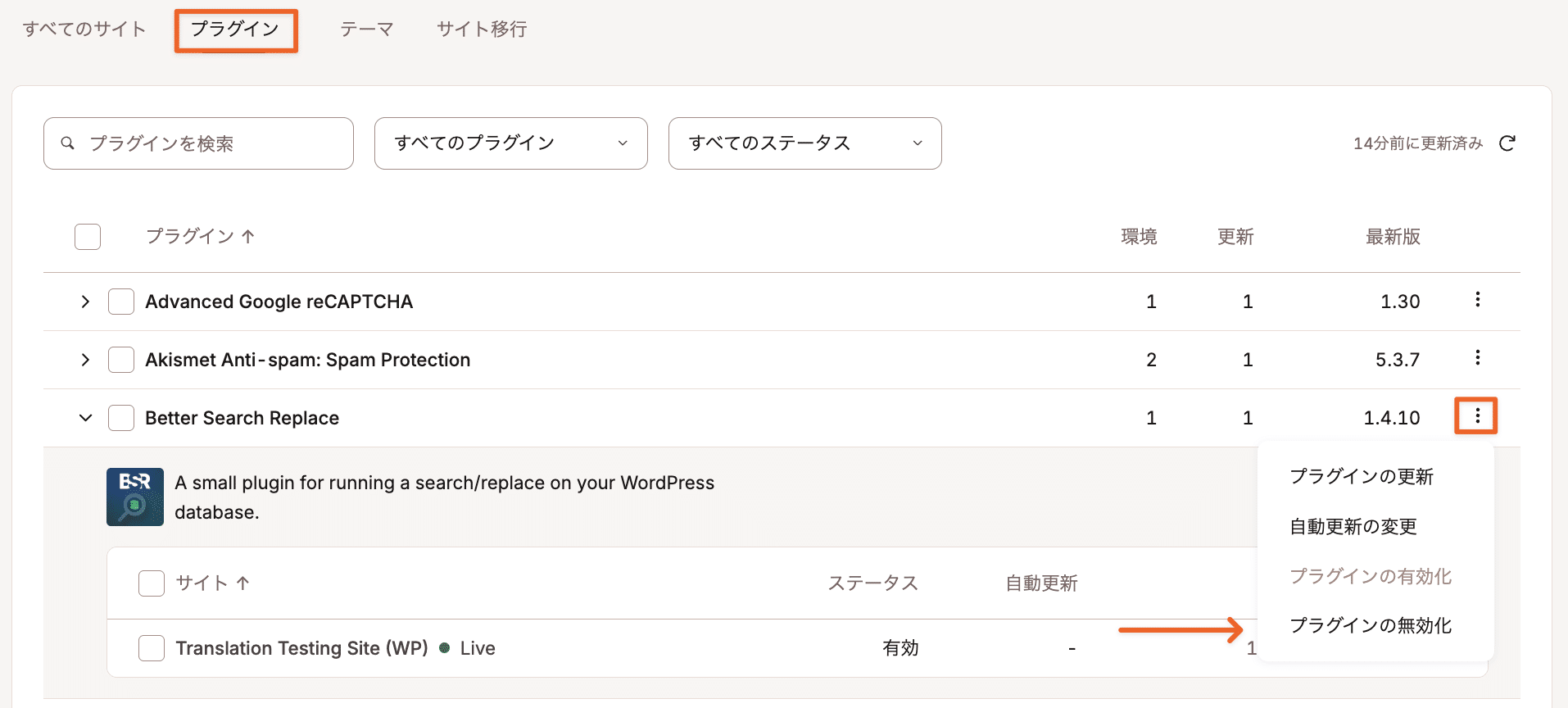1568x708 pixels.
Task: Switch to the テーマ tab
Action: (366, 29)
